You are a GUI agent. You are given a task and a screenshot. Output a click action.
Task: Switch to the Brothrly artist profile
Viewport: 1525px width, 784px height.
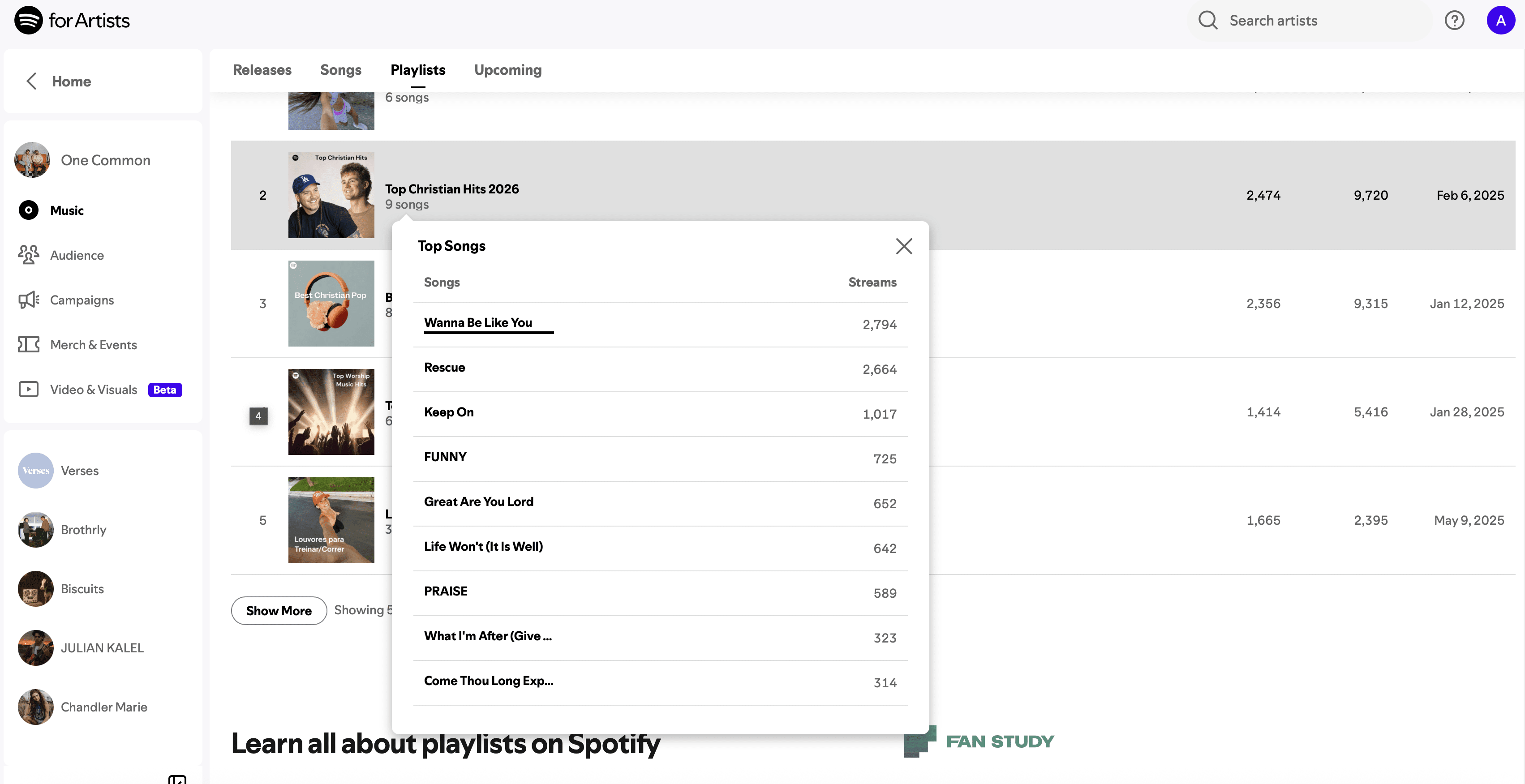point(83,530)
